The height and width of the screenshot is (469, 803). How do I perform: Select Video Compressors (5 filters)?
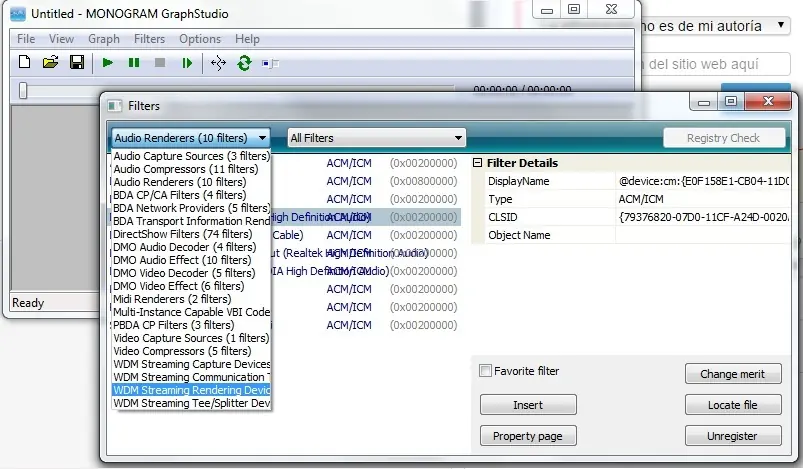tap(191, 351)
